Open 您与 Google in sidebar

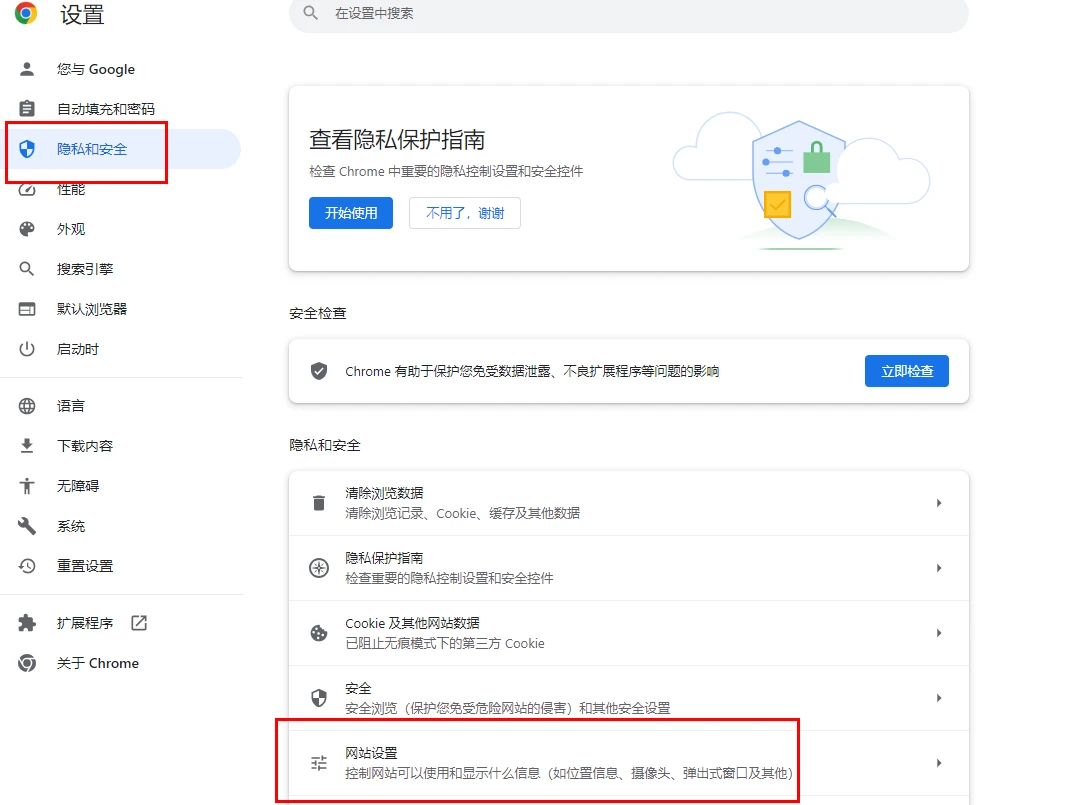(120, 69)
